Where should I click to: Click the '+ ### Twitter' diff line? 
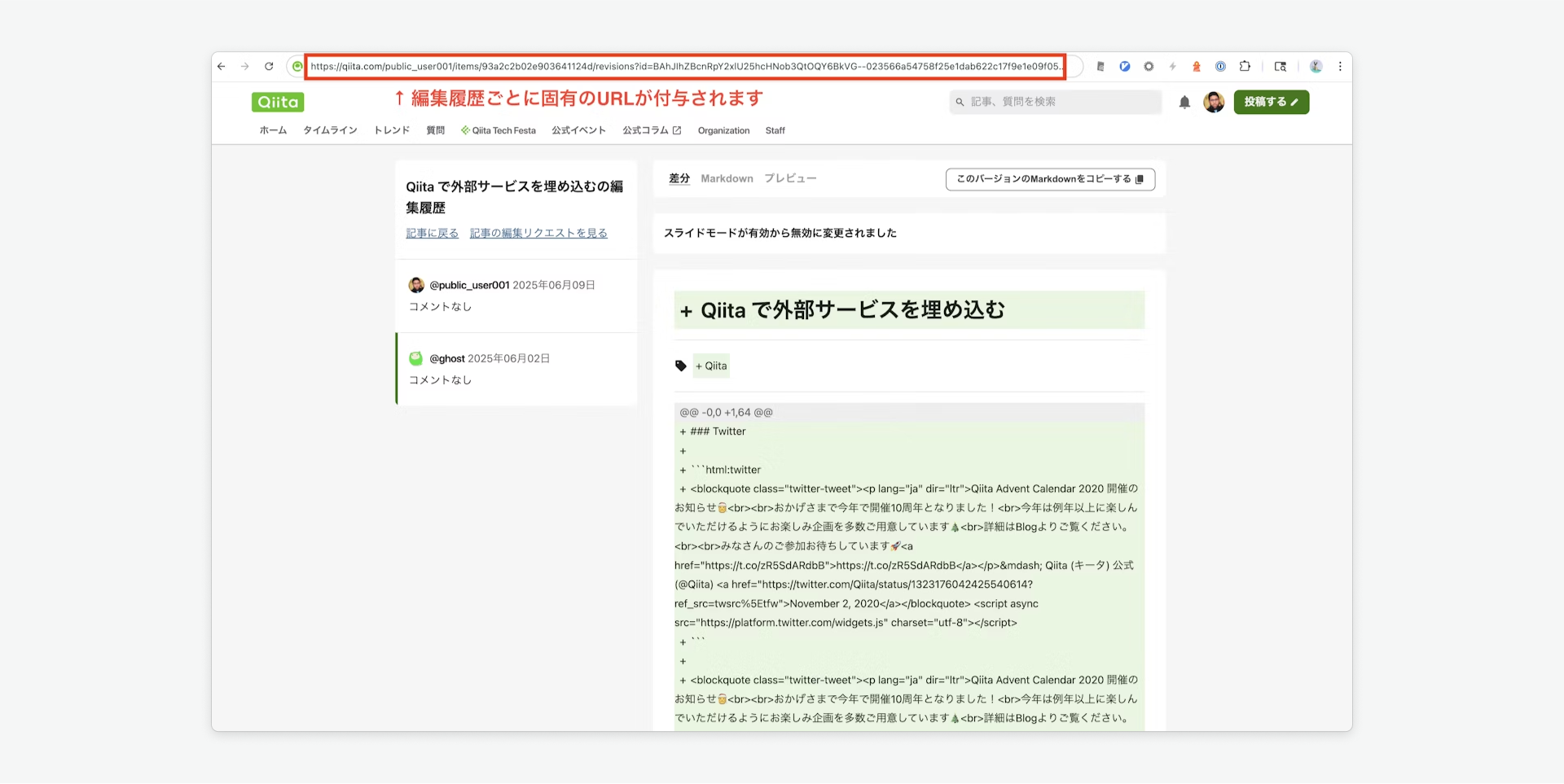(713, 431)
